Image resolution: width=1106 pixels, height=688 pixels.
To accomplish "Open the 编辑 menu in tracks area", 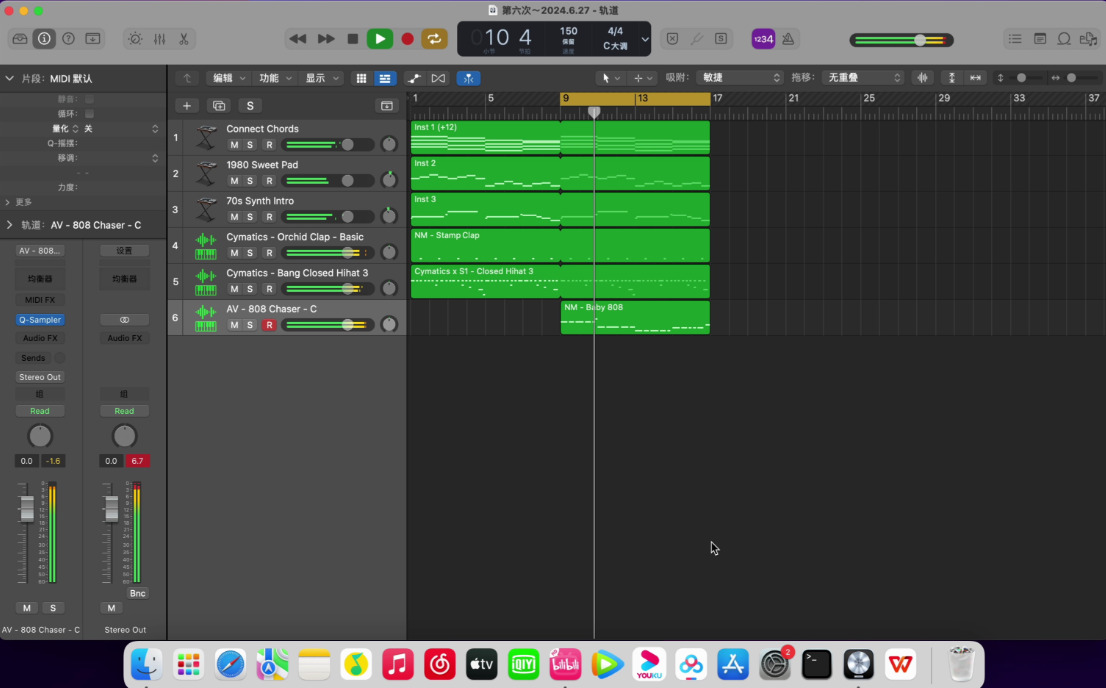I will (x=228, y=78).
